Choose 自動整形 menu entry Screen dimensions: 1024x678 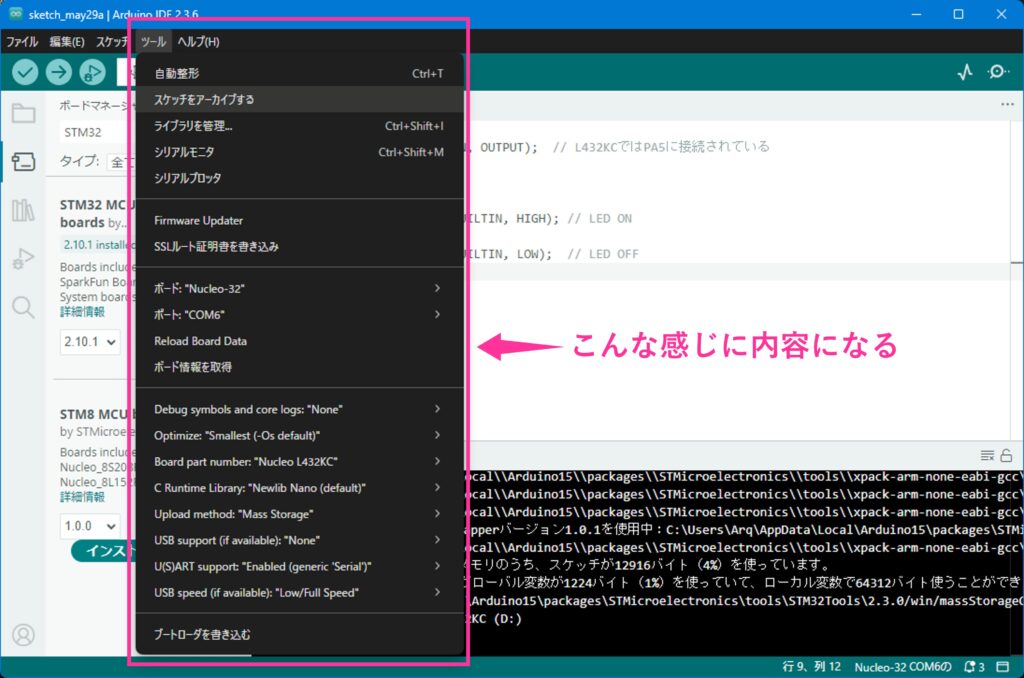299,73
